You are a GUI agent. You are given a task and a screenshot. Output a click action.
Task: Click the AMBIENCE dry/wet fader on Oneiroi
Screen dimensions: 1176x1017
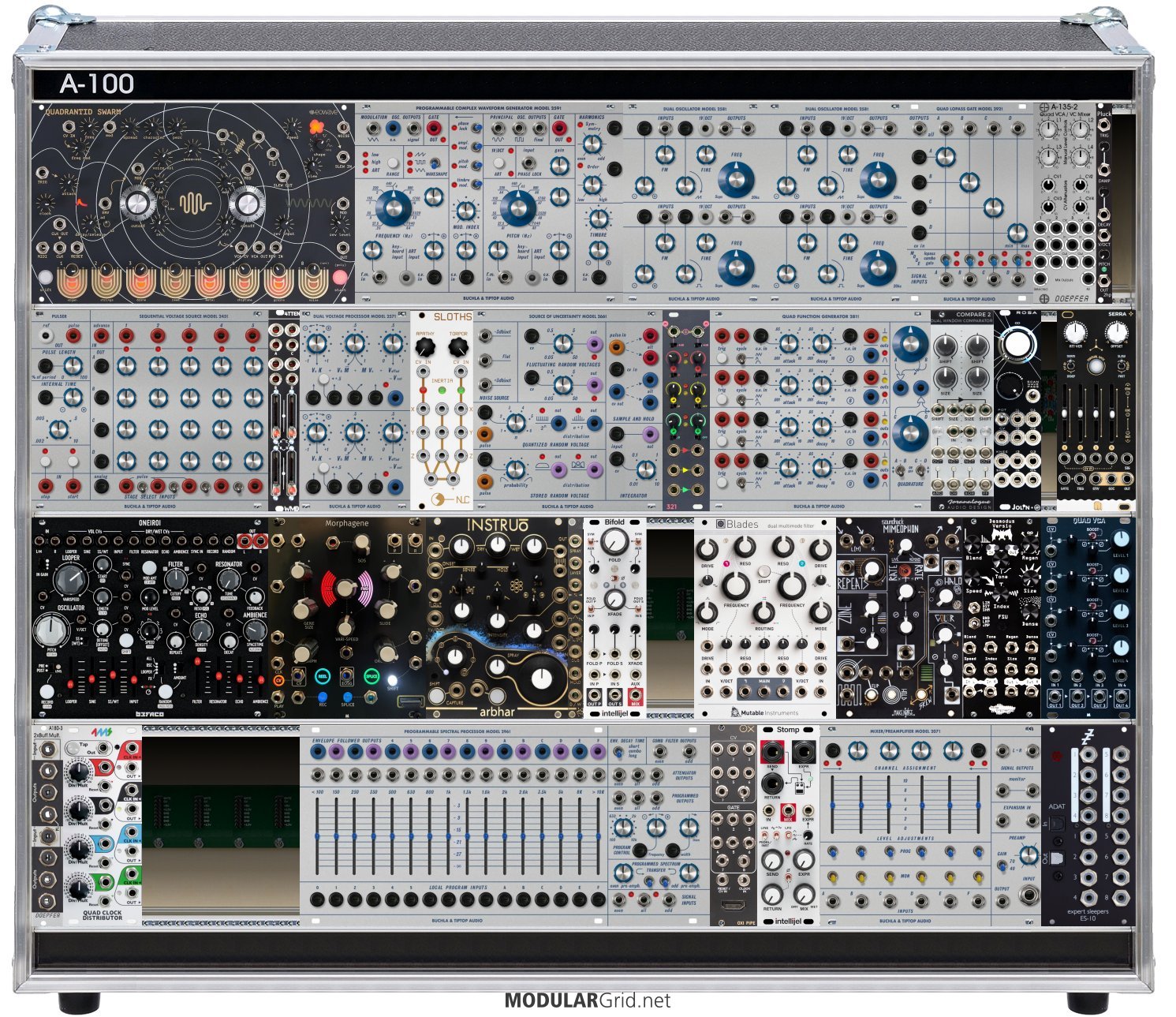(x=259, y=675)
